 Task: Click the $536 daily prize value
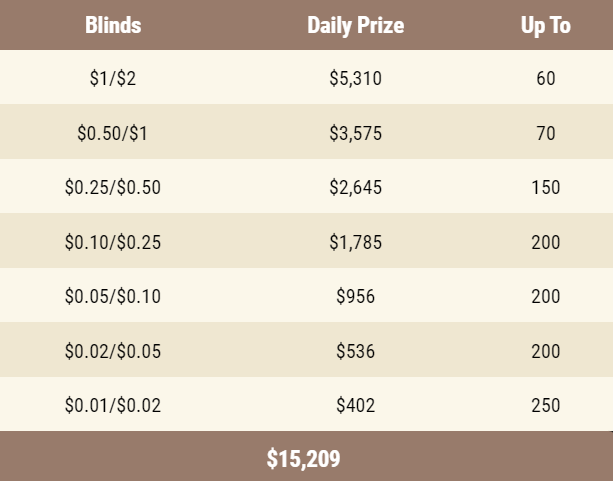pyautogui.click(x=355, y=351)
